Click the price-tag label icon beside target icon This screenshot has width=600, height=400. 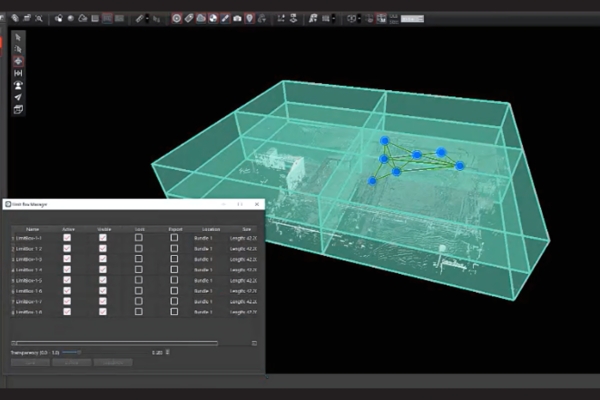[x=189, y=18]
